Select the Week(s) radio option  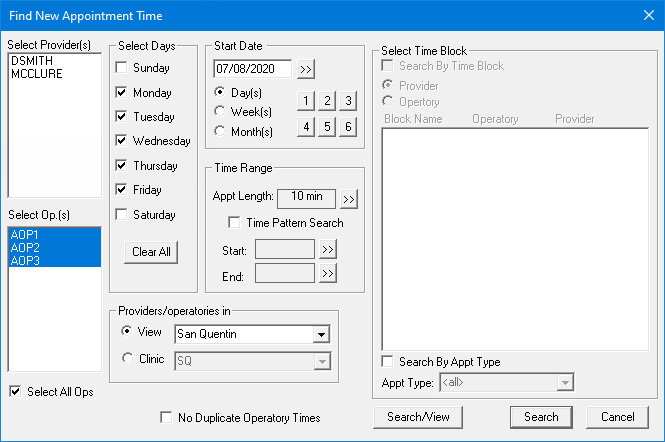pyautogui.click(x=219, y=112)
